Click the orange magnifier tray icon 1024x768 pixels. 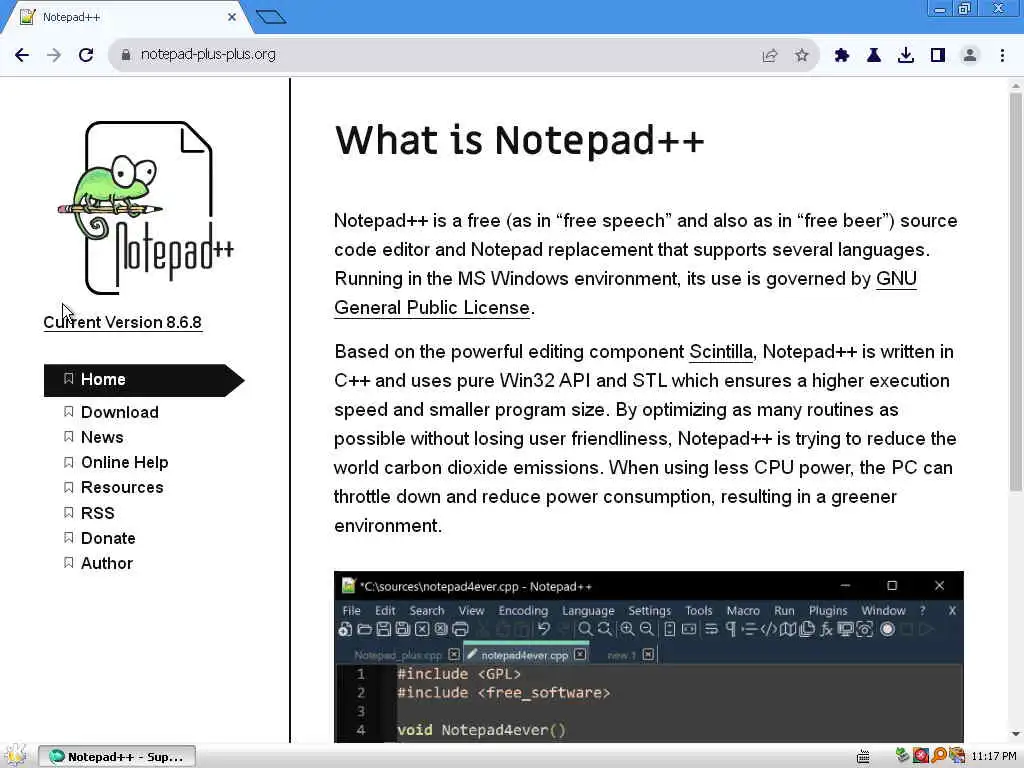939,756
